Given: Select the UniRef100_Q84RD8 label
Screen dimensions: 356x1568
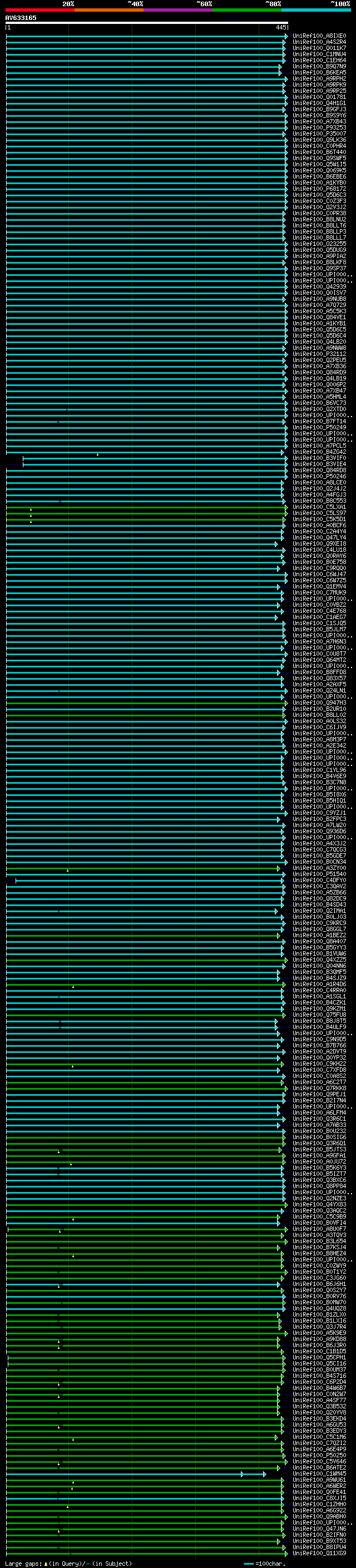Looking at the screenshot, I should coord(319,470).
